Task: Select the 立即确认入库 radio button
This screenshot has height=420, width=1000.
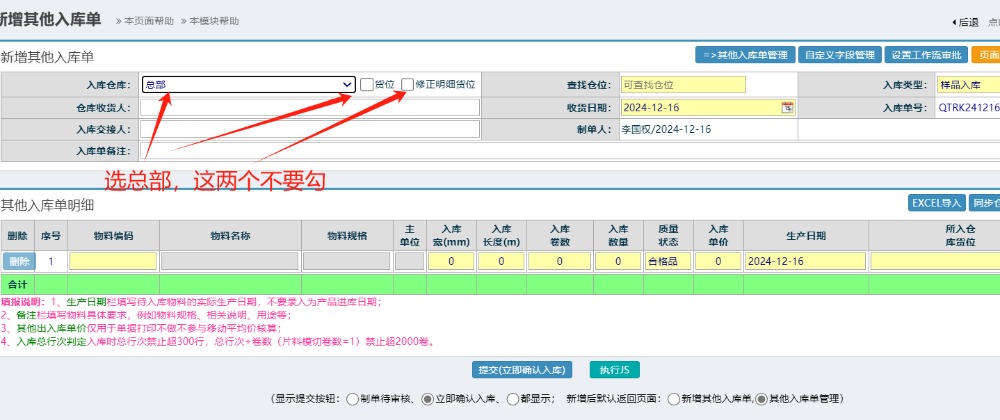Action: point(428,399)
